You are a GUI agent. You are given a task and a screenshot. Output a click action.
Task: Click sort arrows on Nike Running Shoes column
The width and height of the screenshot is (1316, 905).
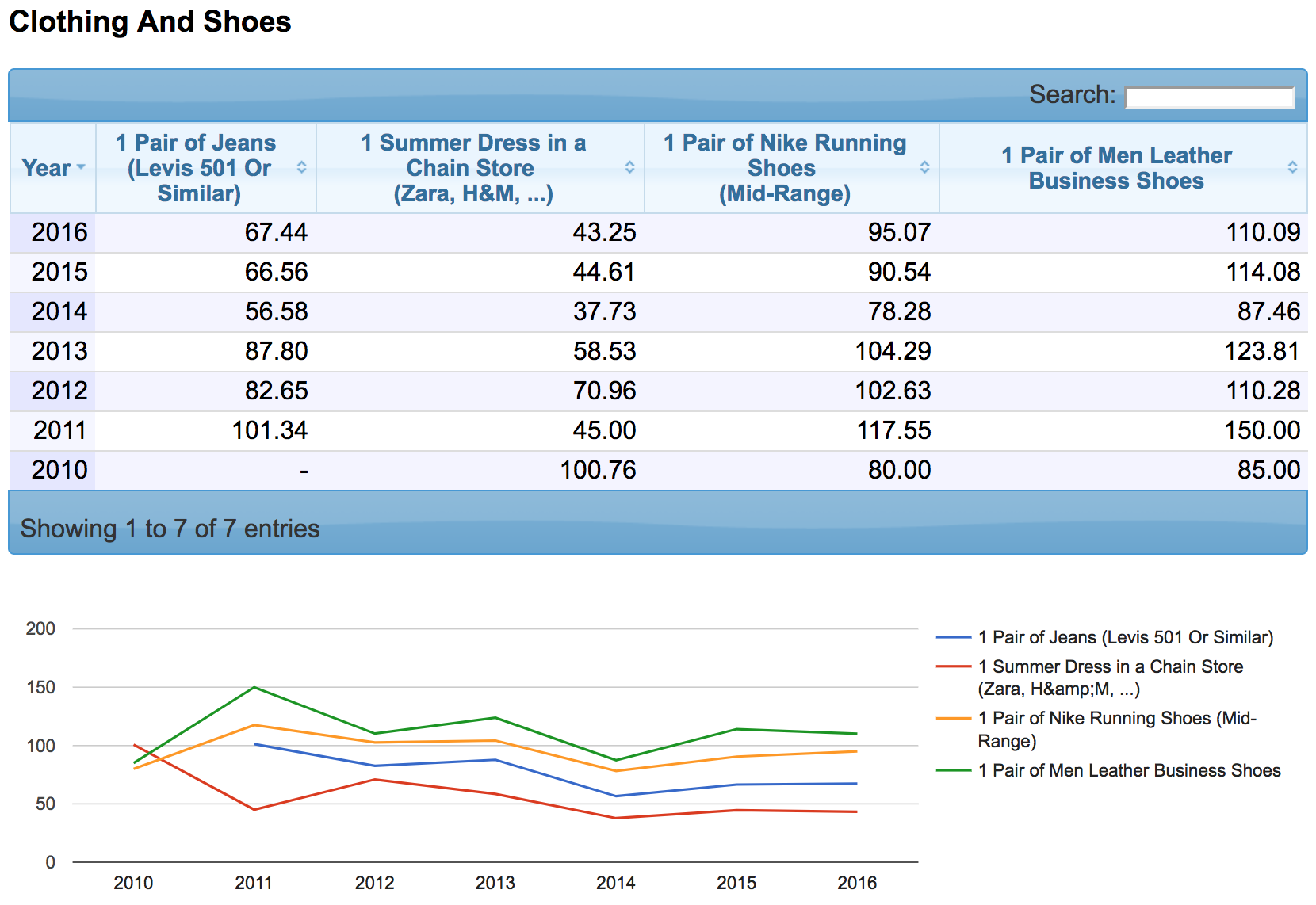(x=924, y=167)
